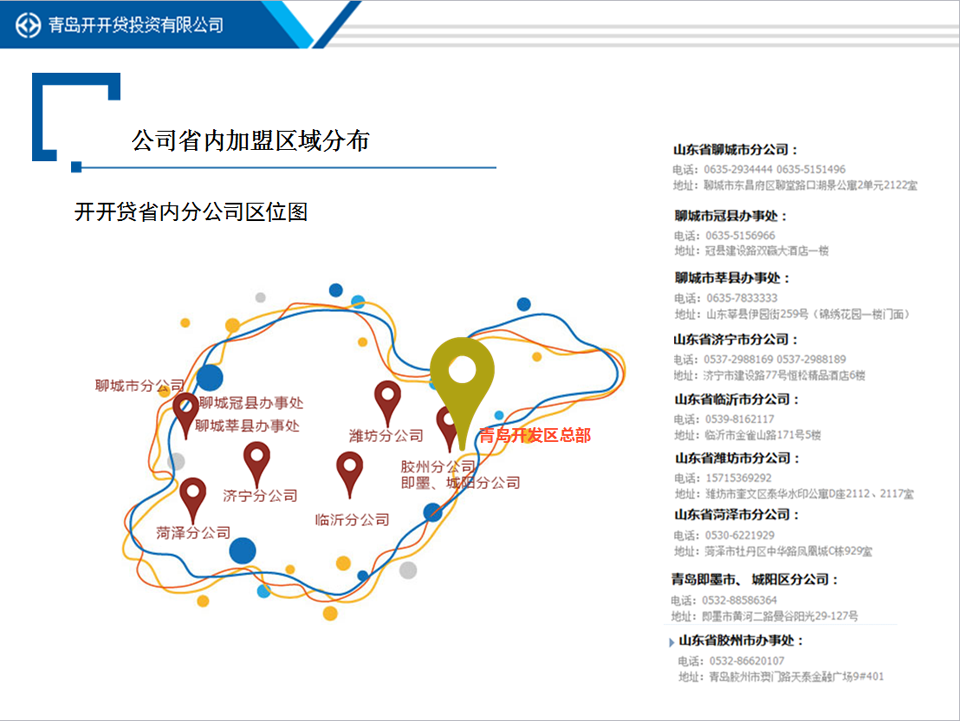Click the Jining address with 建设路77号
Screen dimensions: 960x721
tap(769, 376)
